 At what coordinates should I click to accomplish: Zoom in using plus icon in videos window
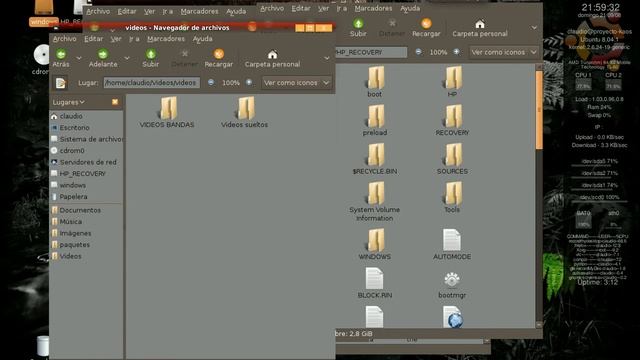tap(249, 82)
